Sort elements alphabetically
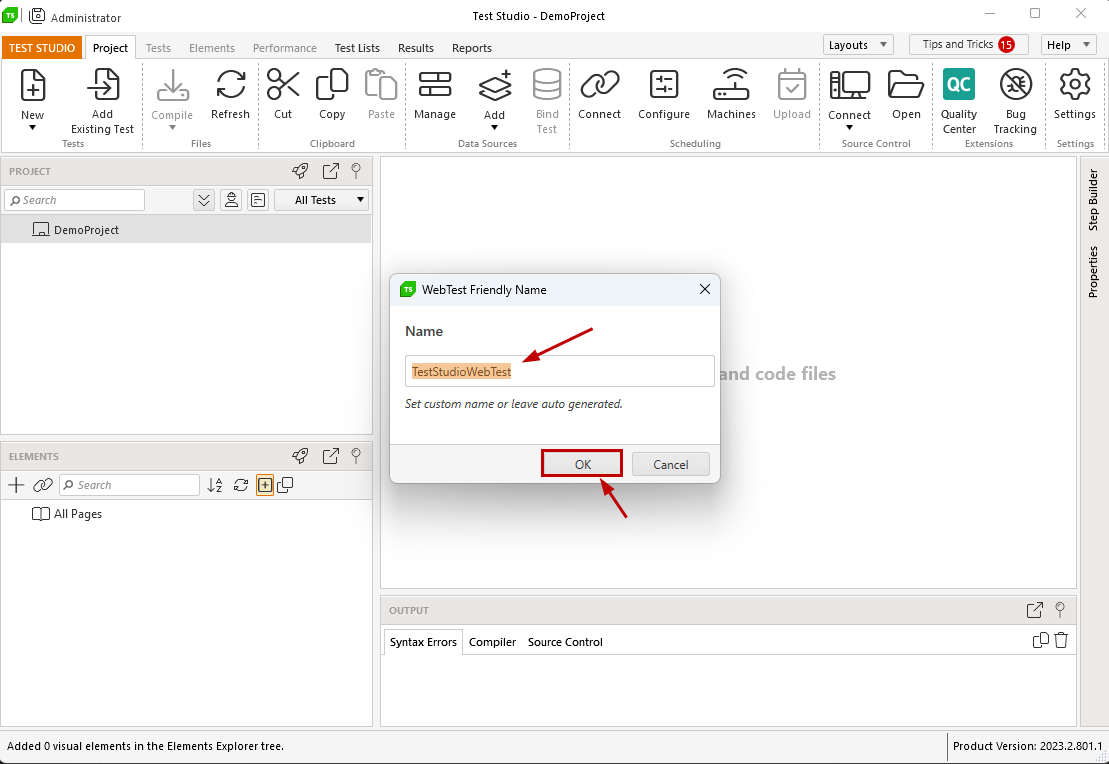The width and height of the screenshot is (1109, 764). pyautogui.click(x=215, y=485)
